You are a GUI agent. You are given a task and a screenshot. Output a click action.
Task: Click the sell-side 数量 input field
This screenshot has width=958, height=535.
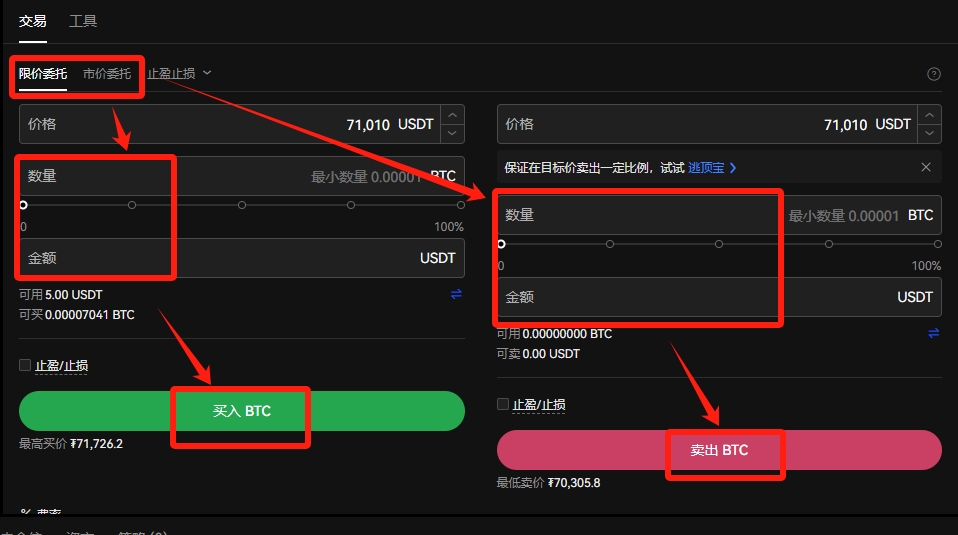(719, 215)
